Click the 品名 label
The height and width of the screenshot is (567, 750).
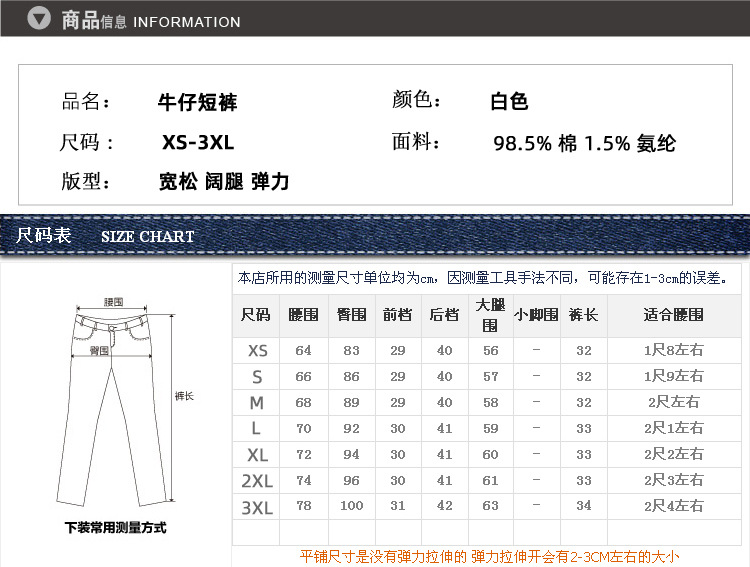(86, 101)
